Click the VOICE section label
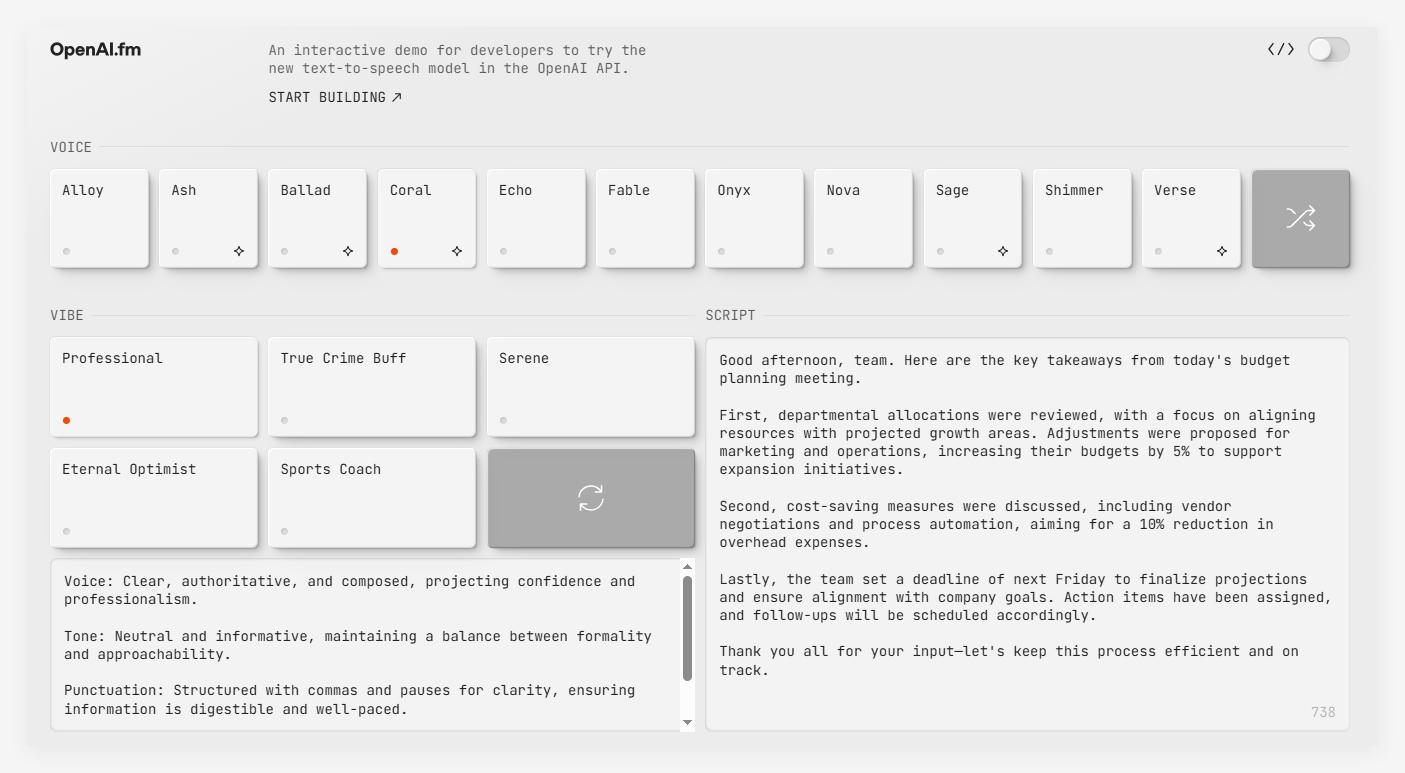Viewport: 1405px width, 773px height. pyautogui.click(x=71, y=147)
